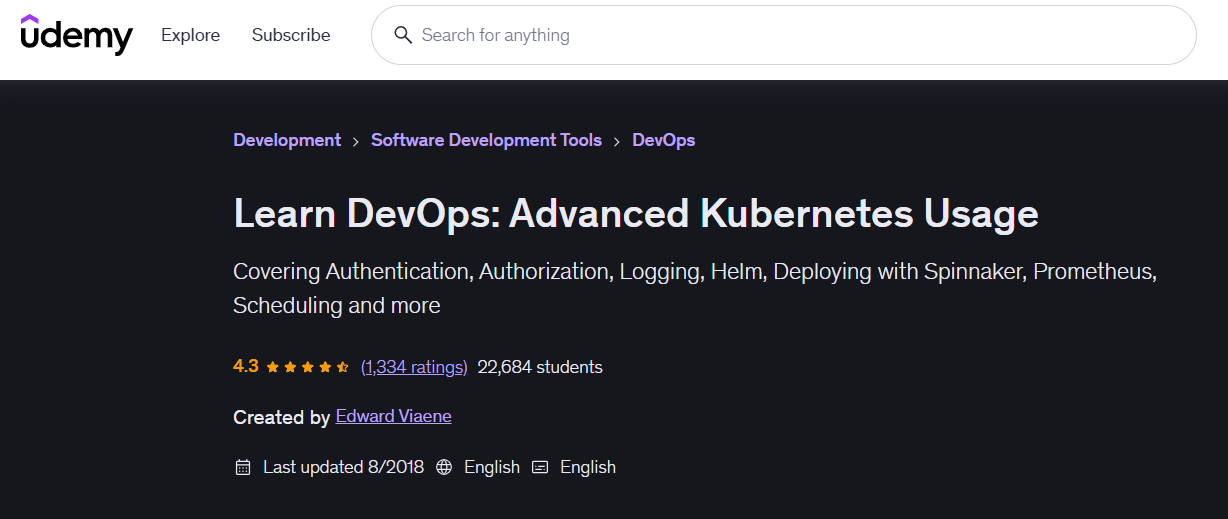The width and height of the screenshot is (1228, 519).
Task: Go to Development breadcrumb
Action: [x=287, y=140]
